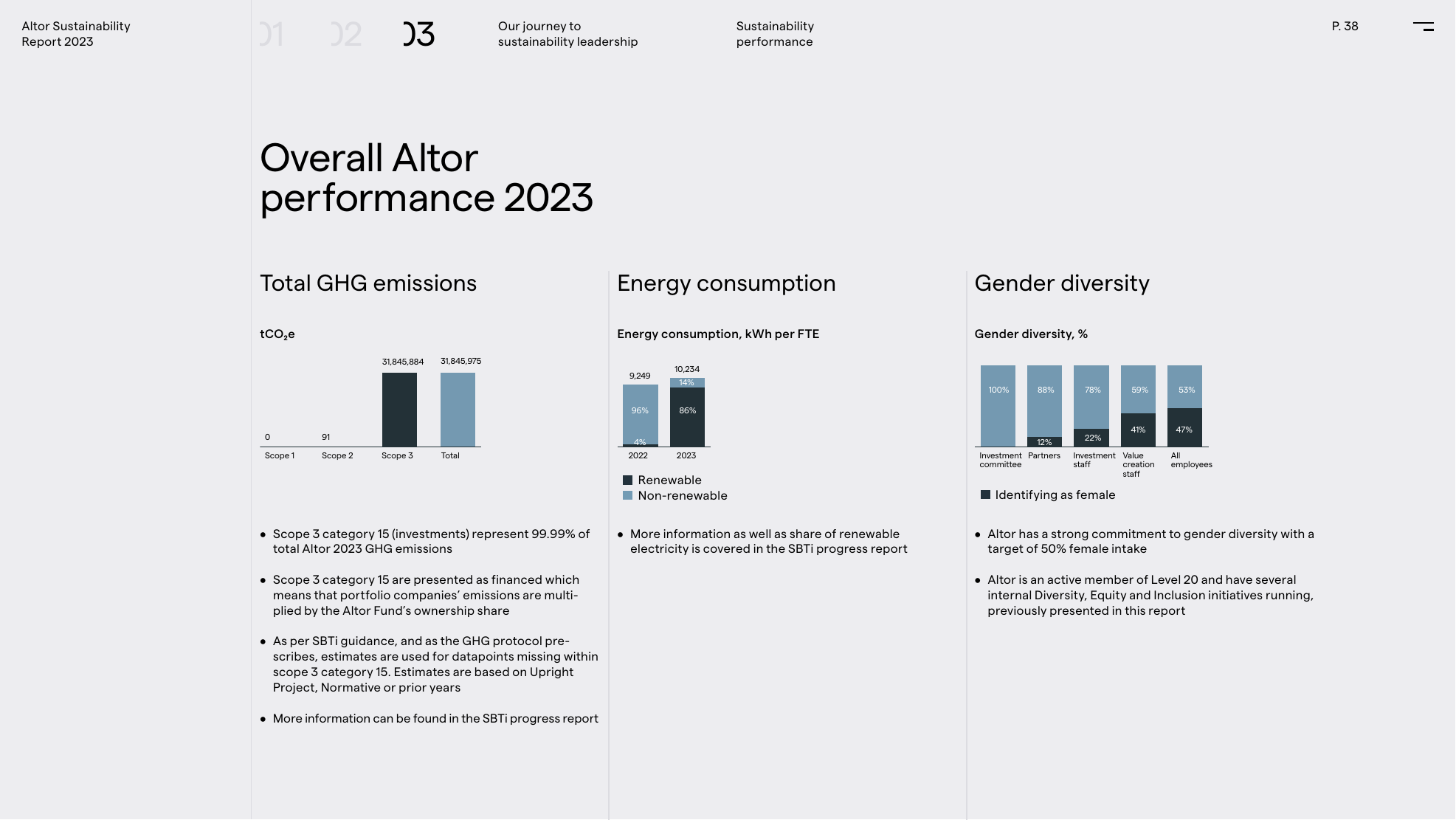
Task: Click 'Energy consumption, kWh per FTE' subtitle
Action: pos(718,334)
